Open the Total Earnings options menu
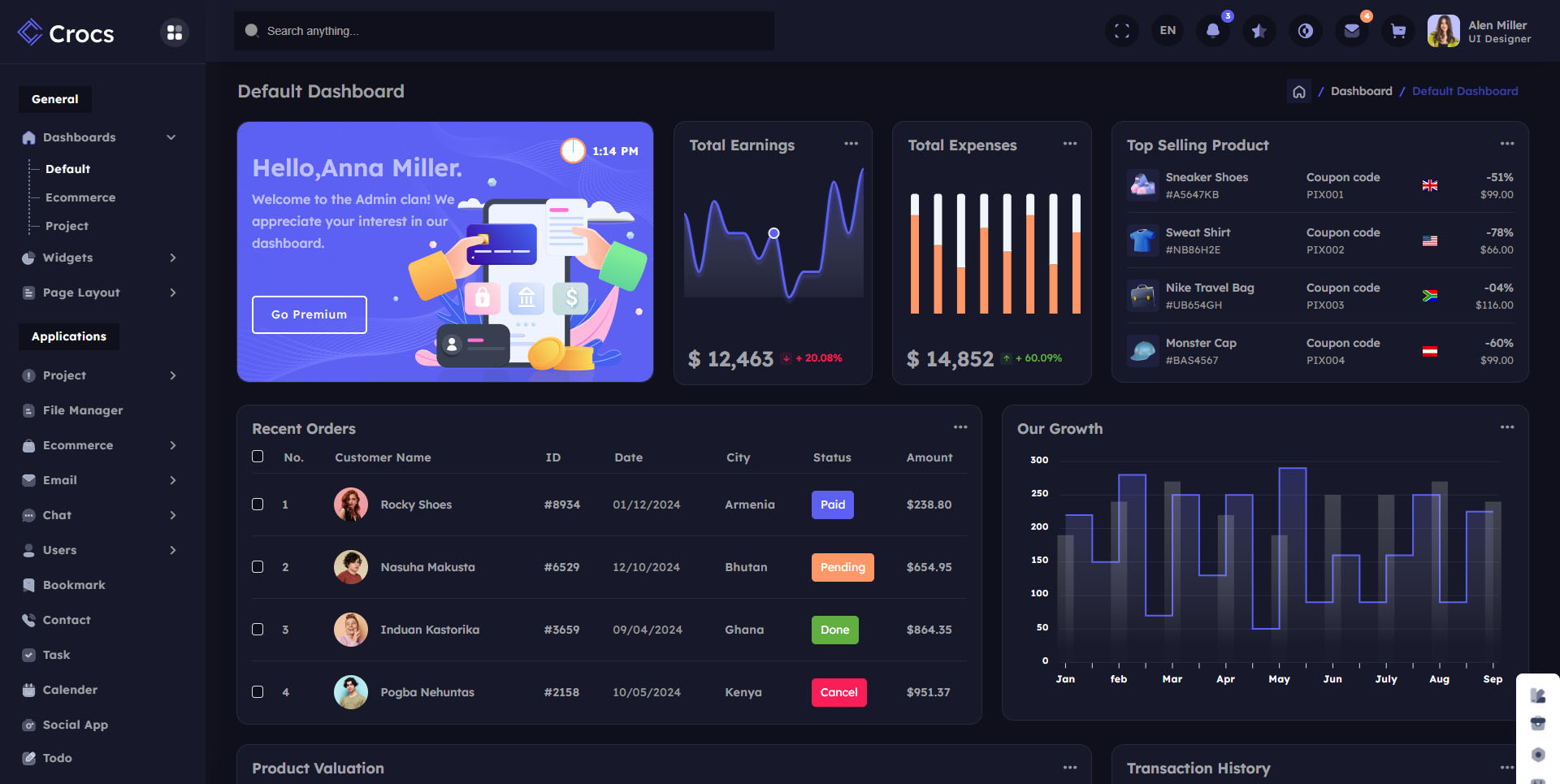The width and height of the screenshot is (1560, 784). click(851, 144)
